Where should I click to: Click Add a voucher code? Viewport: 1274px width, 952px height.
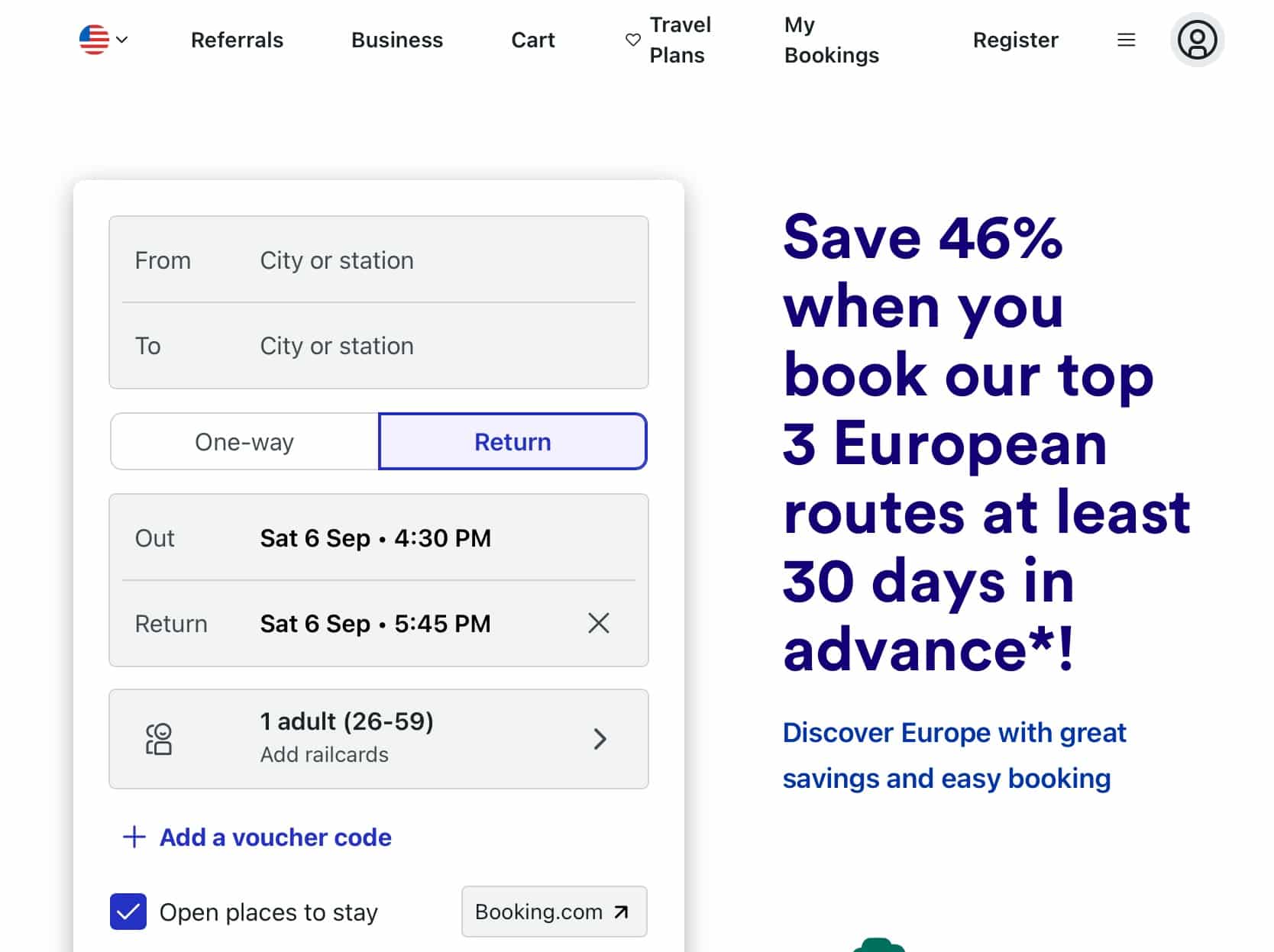pyautogui.click(x=274, y=837)
